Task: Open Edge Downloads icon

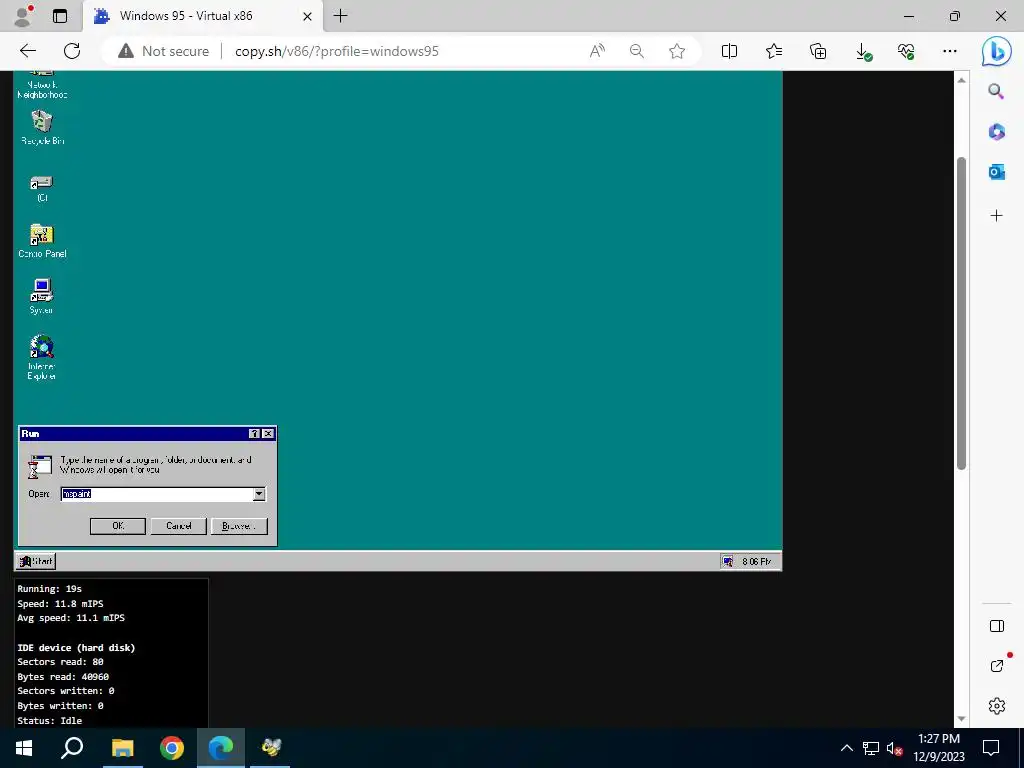Action: pyautogui.click(x=863, y=51)
